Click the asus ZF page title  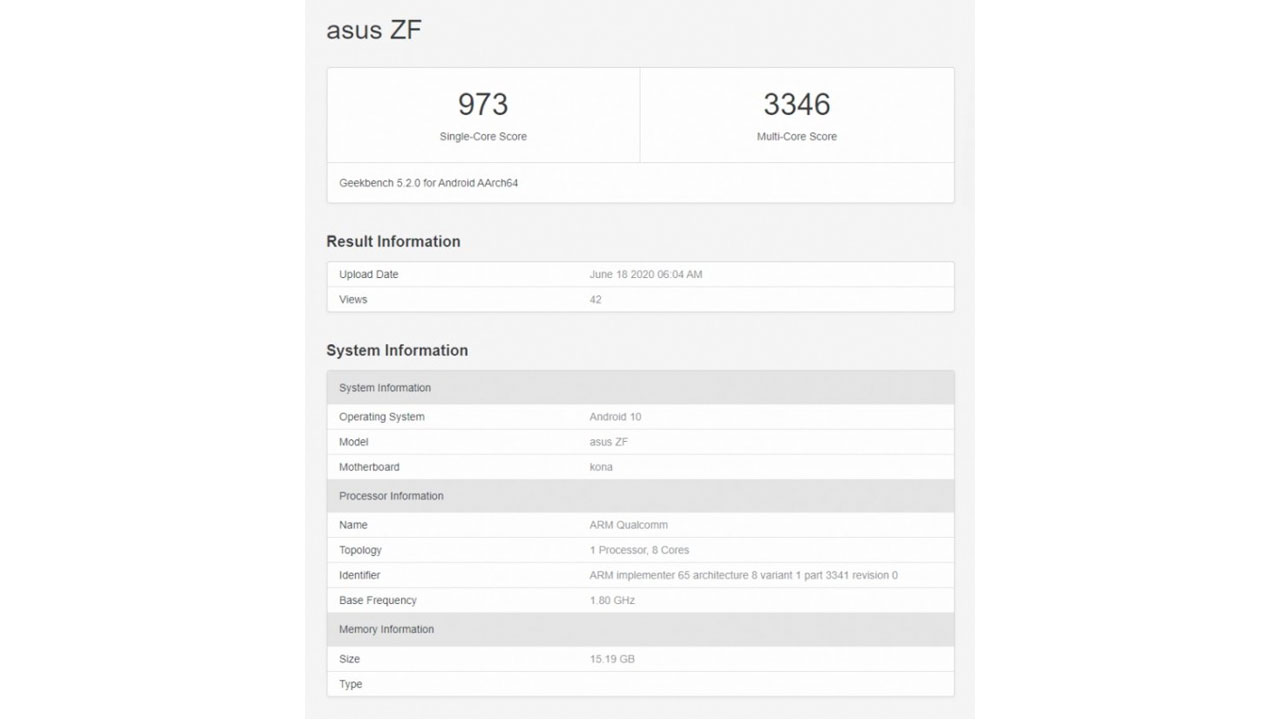click(374, 30)
